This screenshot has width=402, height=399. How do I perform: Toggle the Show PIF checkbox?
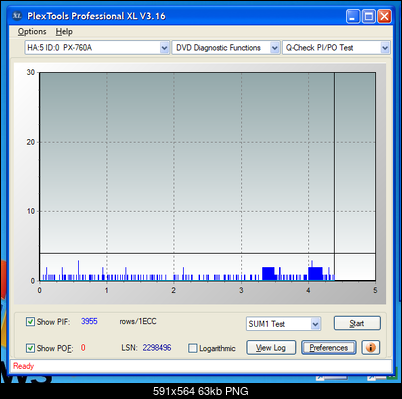coord(30,322)
